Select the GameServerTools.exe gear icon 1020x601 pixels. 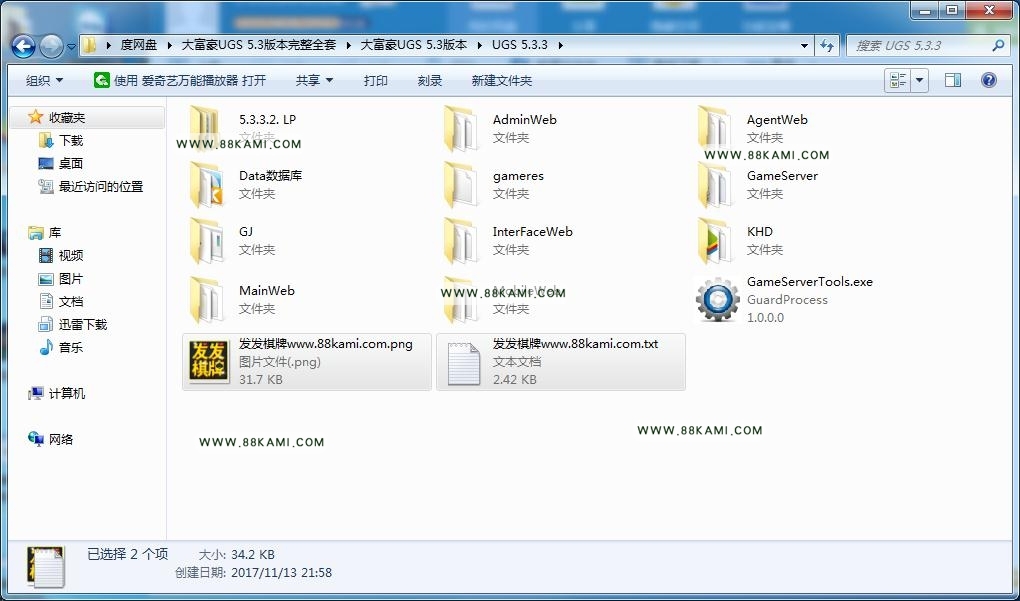718,300
